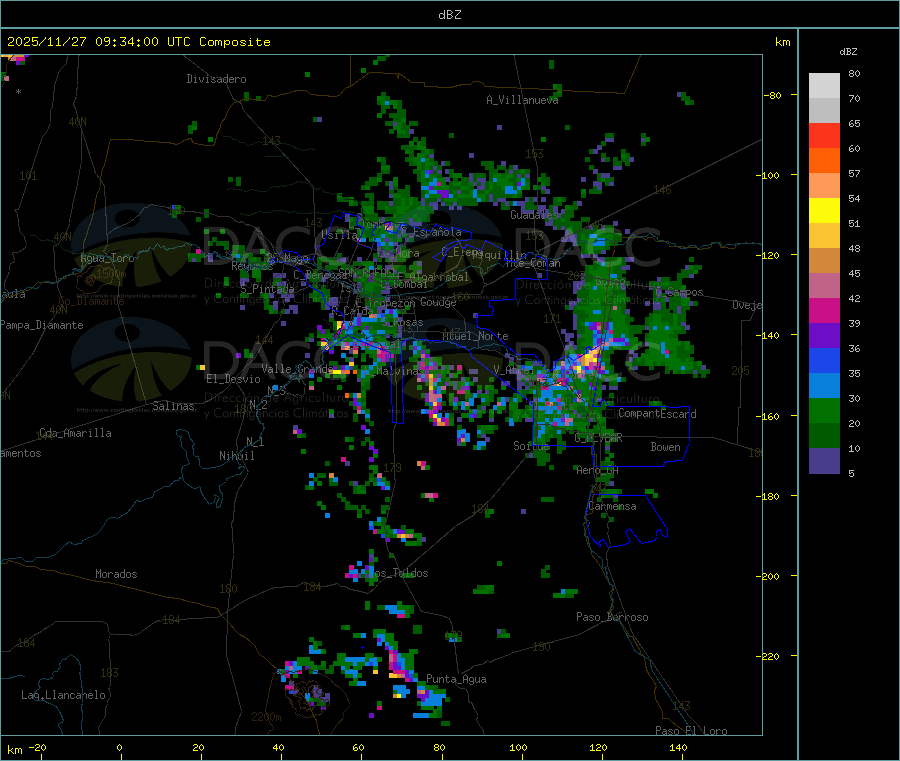
Task: Click the yellow 51-54 dBZ legend swatch
Action: 824,211
